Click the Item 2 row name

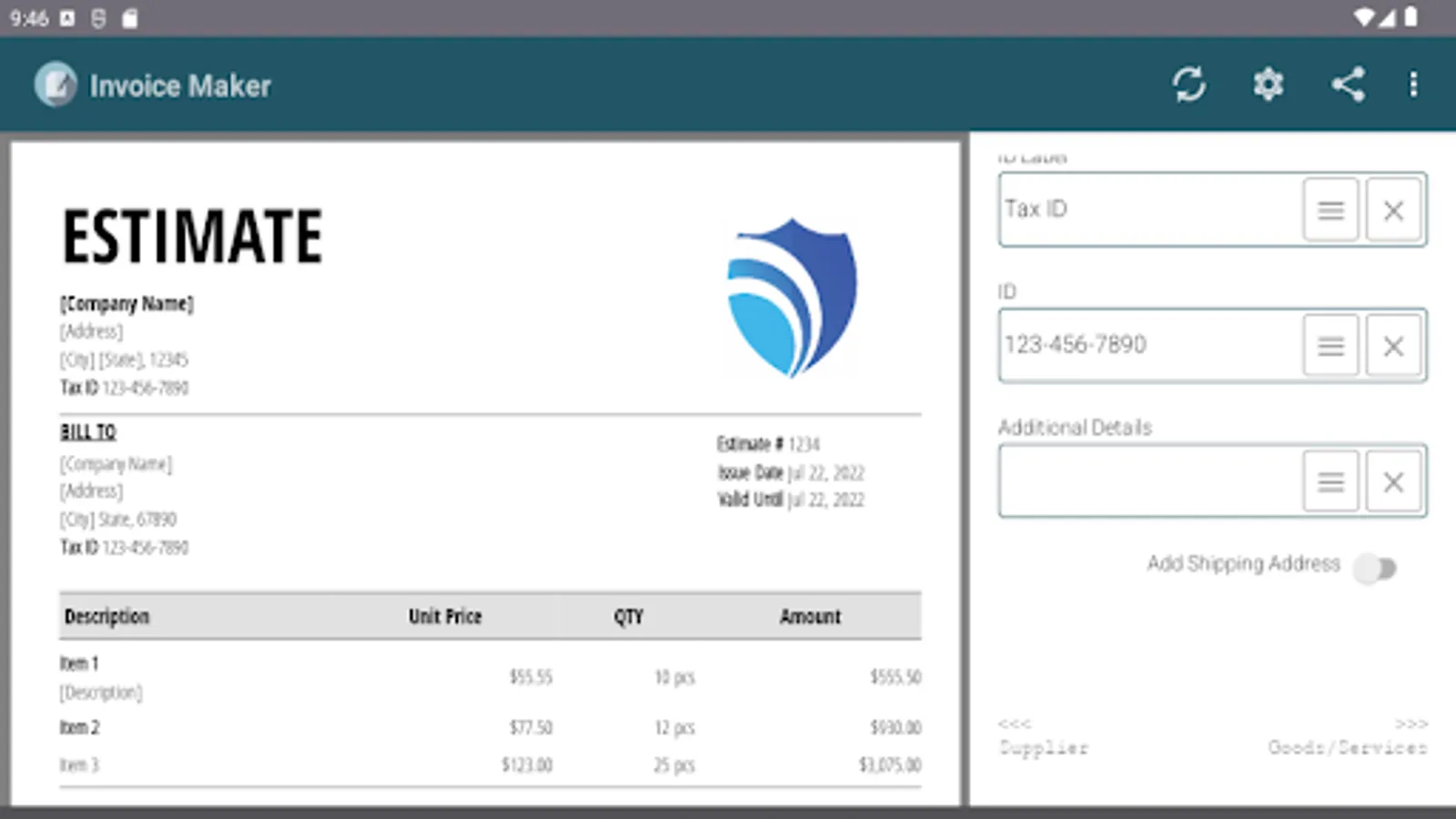(x=80, y=727)
